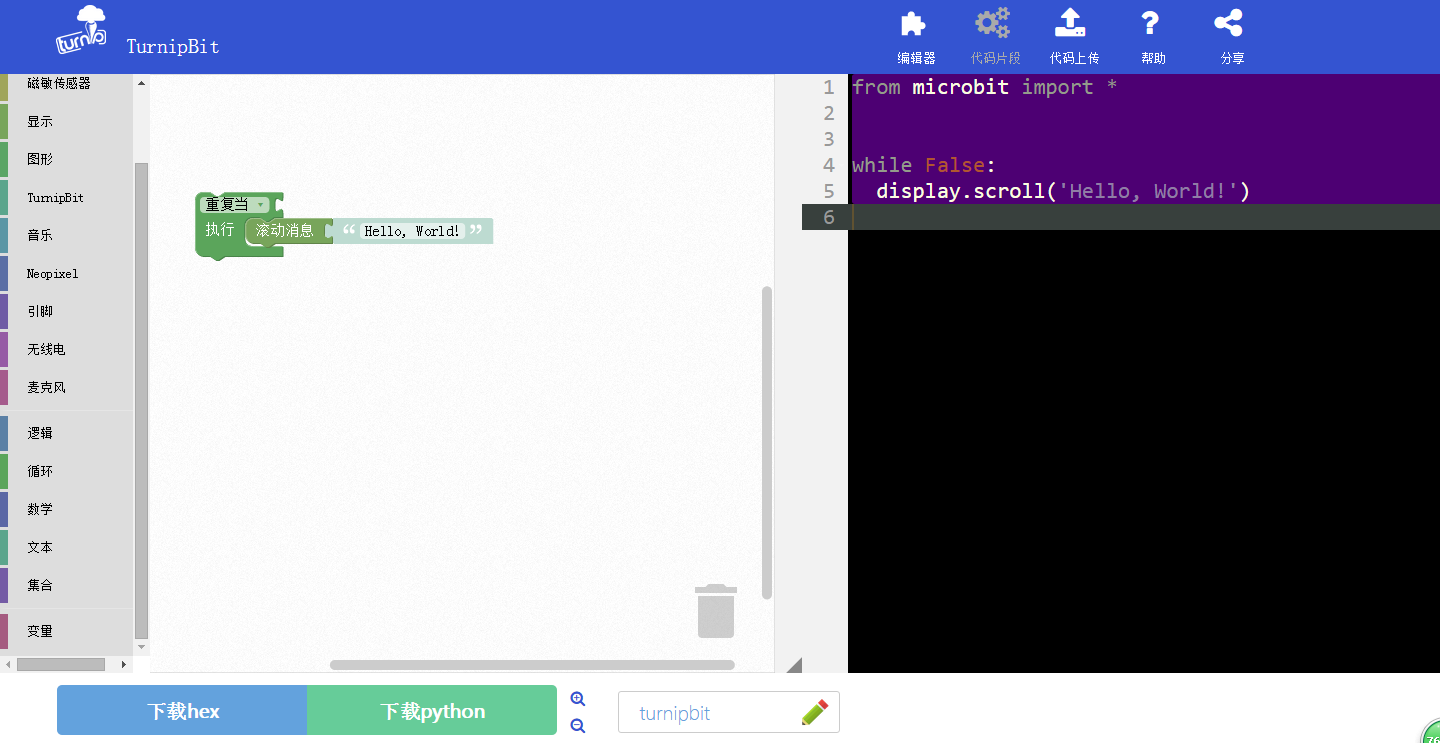Click line number 6 in gutter
Viewport: 1440px width, 743px height.
click(x=828, y=217)
